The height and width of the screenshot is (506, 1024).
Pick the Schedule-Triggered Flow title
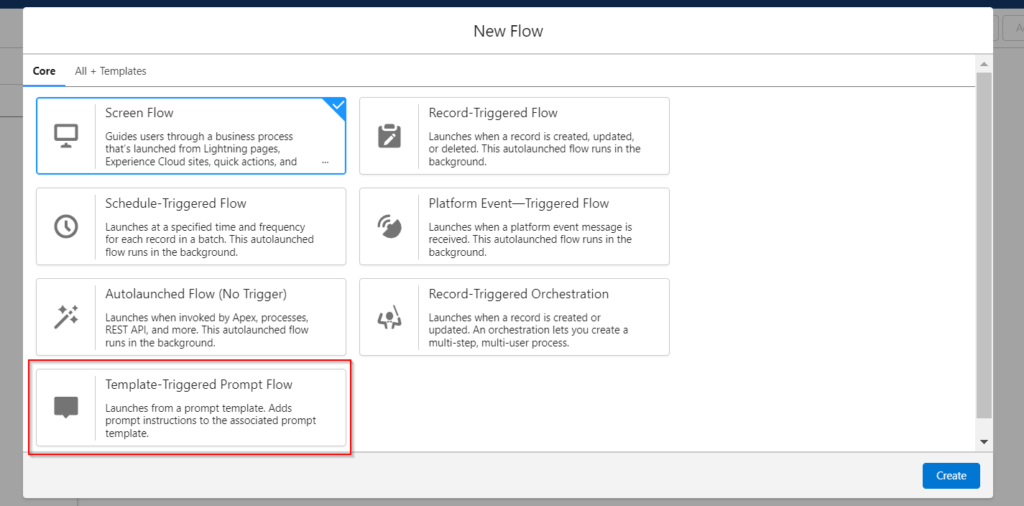tap(176, 204)
